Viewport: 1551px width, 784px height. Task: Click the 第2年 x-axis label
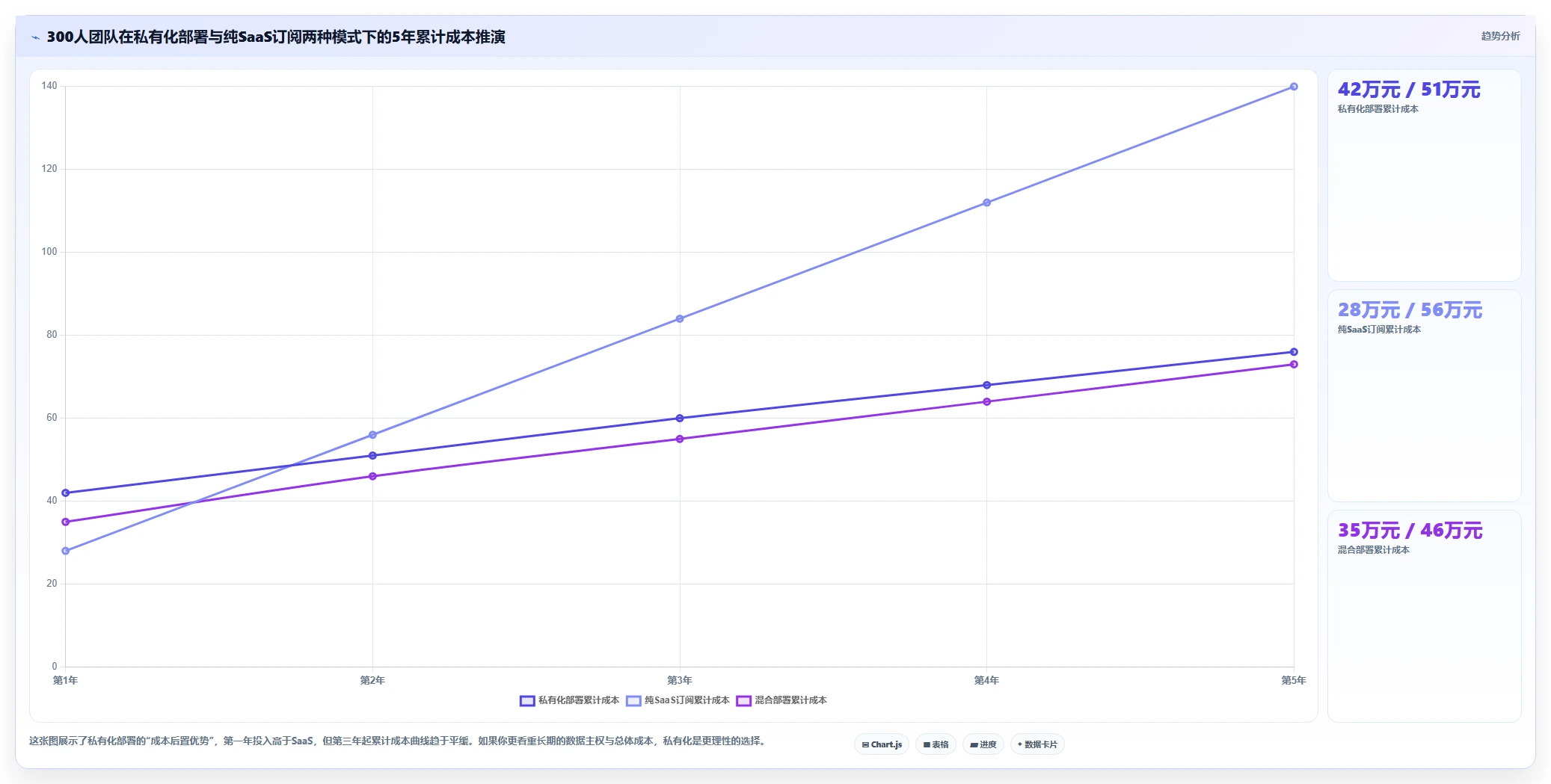click(x=372, y=681)
